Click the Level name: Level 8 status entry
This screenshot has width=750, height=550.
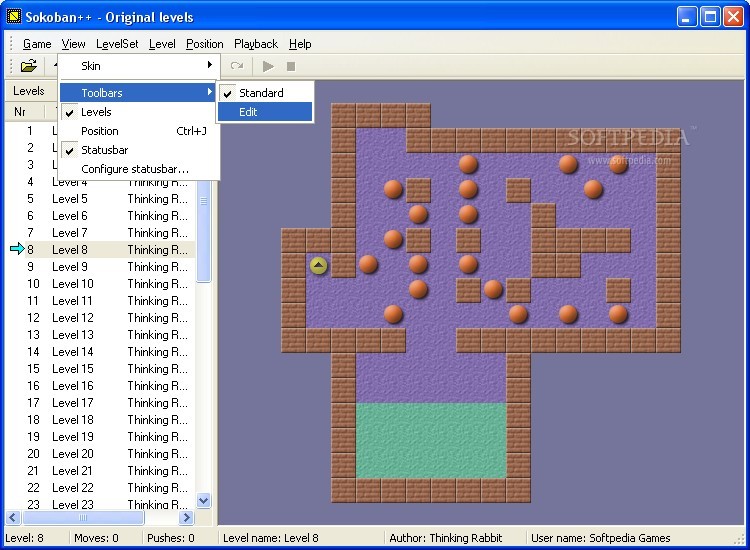pyautogui.click(x=271, y=538)
